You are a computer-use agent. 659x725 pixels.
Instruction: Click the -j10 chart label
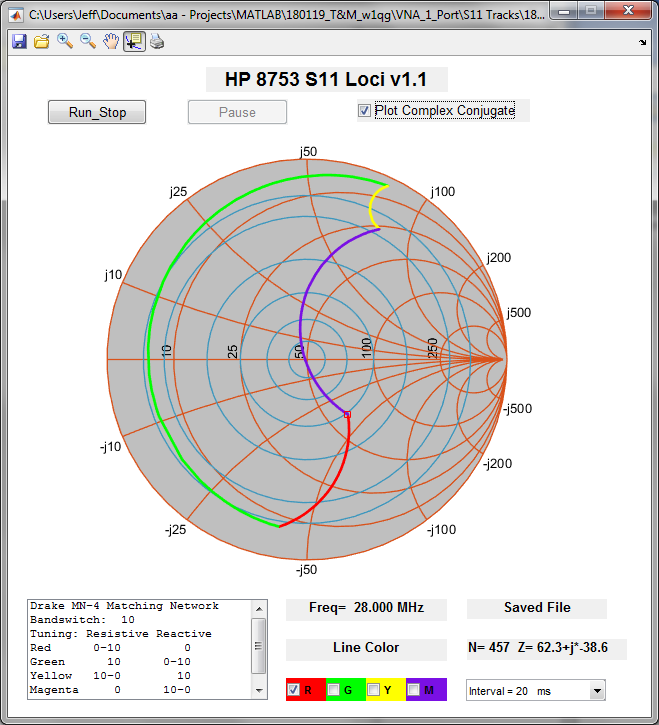[x=111, y=447]
